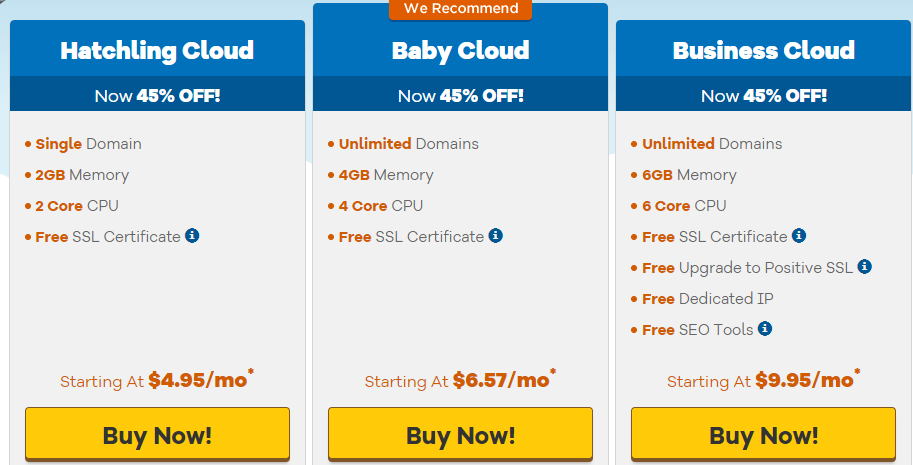The image size is (913, 465).
Task: Buy the Hatchling Cloud plan now
Action: (157, 434)
